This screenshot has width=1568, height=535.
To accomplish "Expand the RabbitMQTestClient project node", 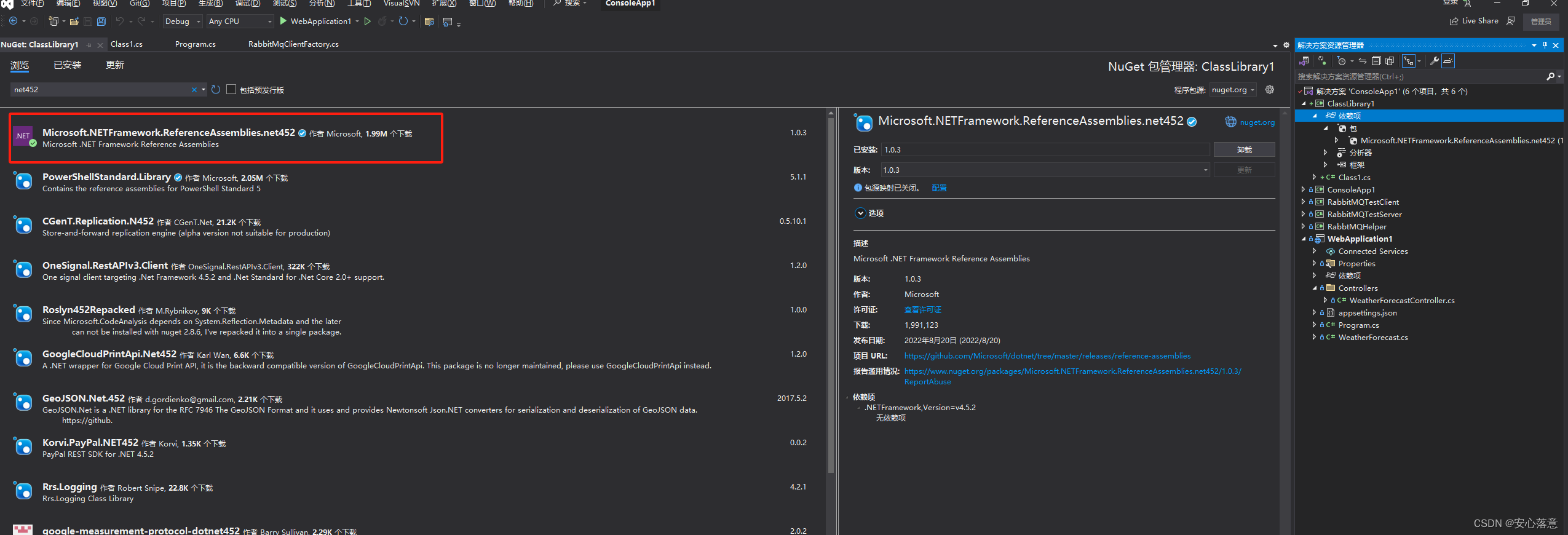I will tap(1304, 202).
